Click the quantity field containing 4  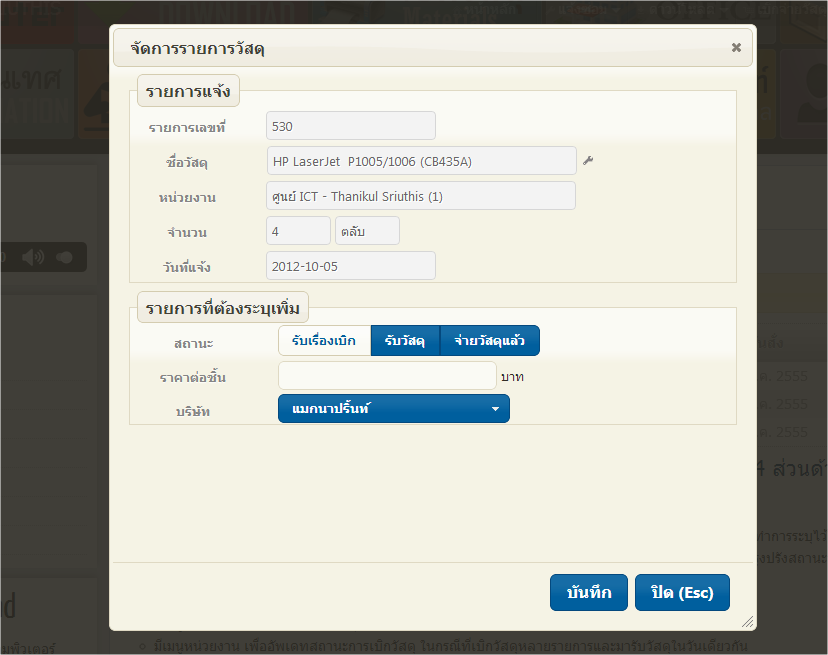click(298, 230)
